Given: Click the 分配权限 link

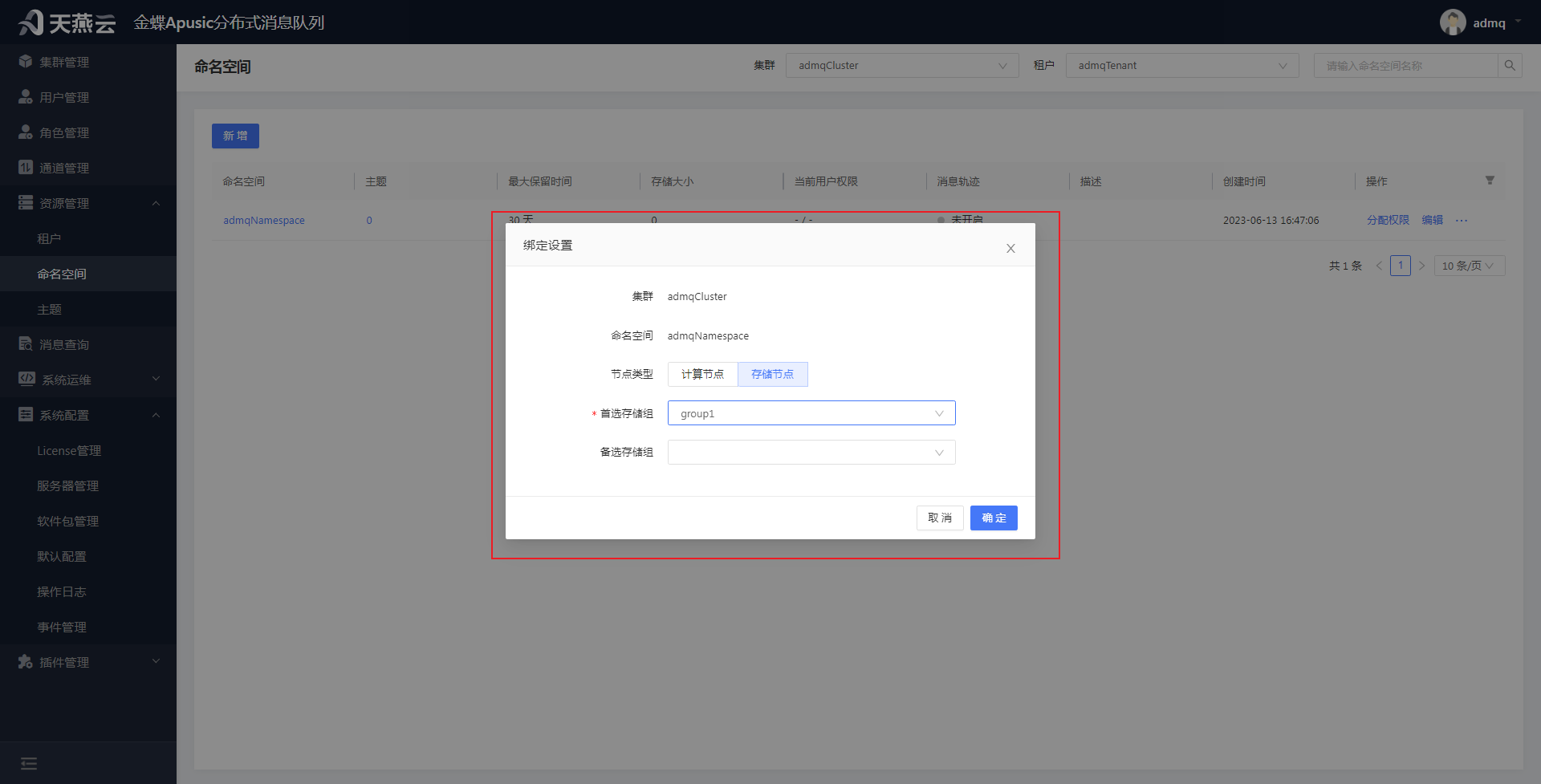Looking at the screenshot, I should (x=1389, y=221).
